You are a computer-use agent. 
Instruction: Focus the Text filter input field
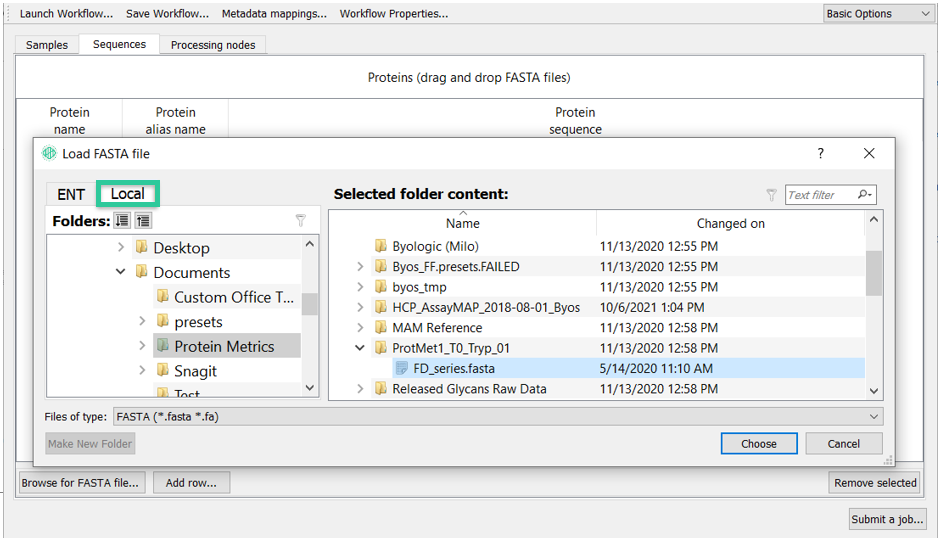820,195
